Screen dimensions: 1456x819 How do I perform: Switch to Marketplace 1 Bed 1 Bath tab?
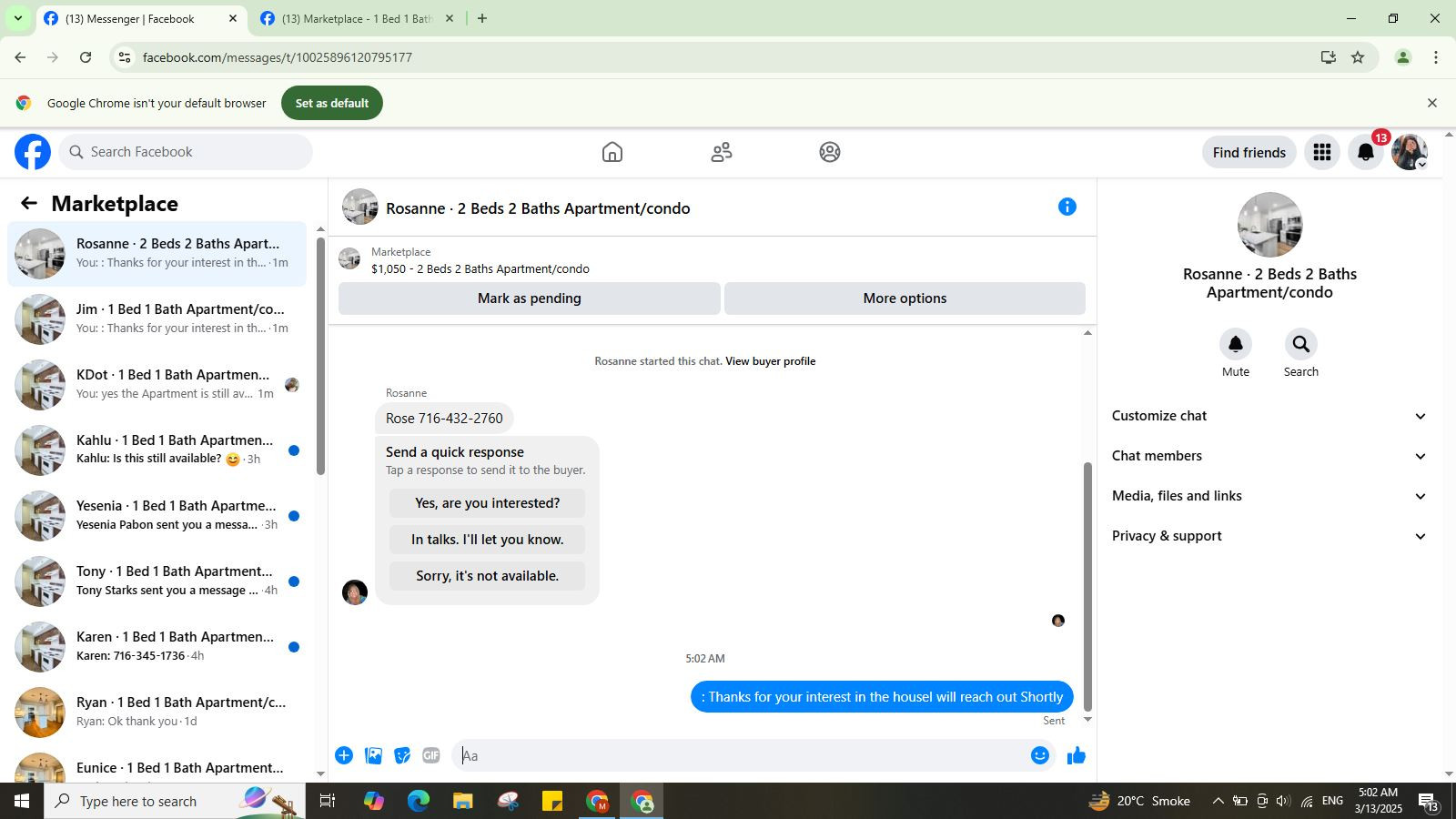click(x=356, y=18)
